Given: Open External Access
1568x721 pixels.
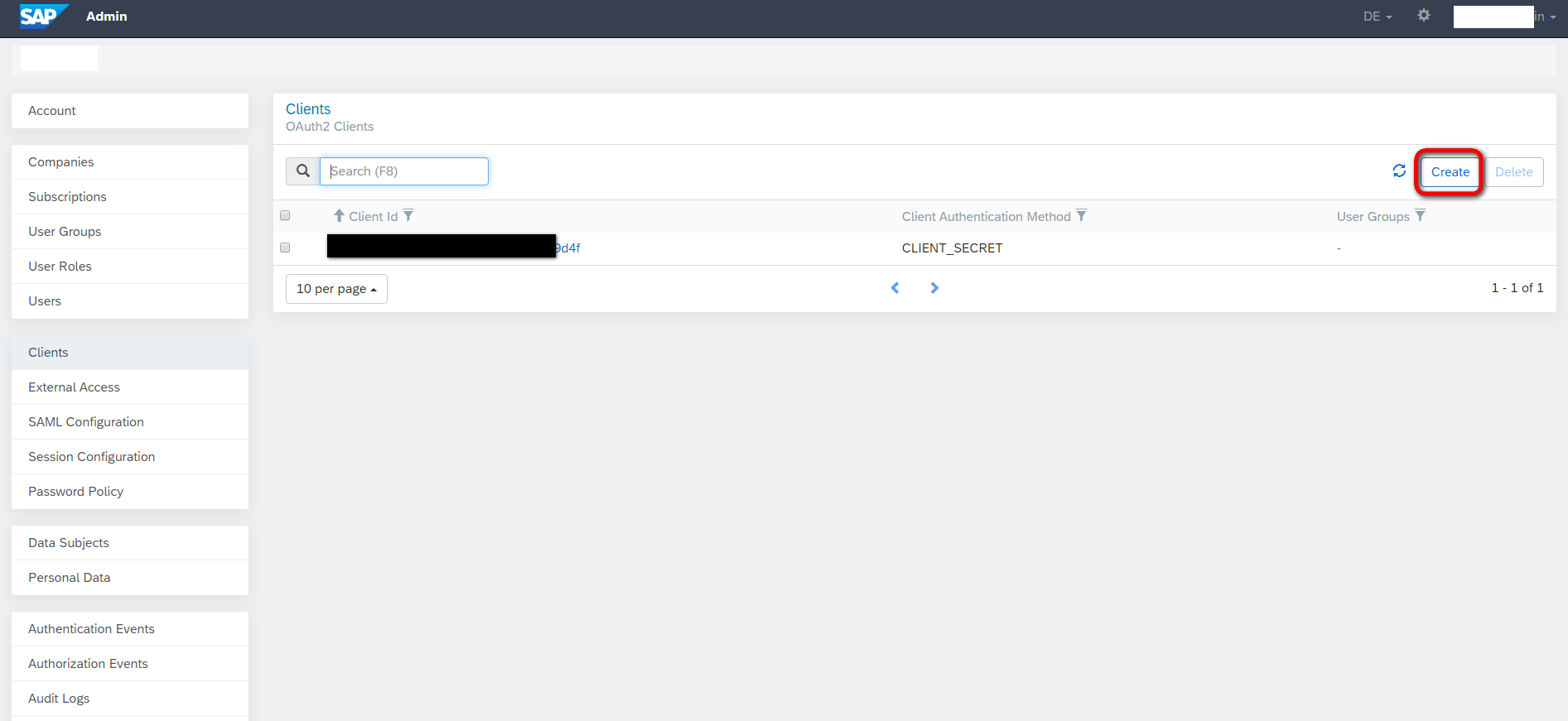Looking at the screenshot, I should [x=130, y=387].
